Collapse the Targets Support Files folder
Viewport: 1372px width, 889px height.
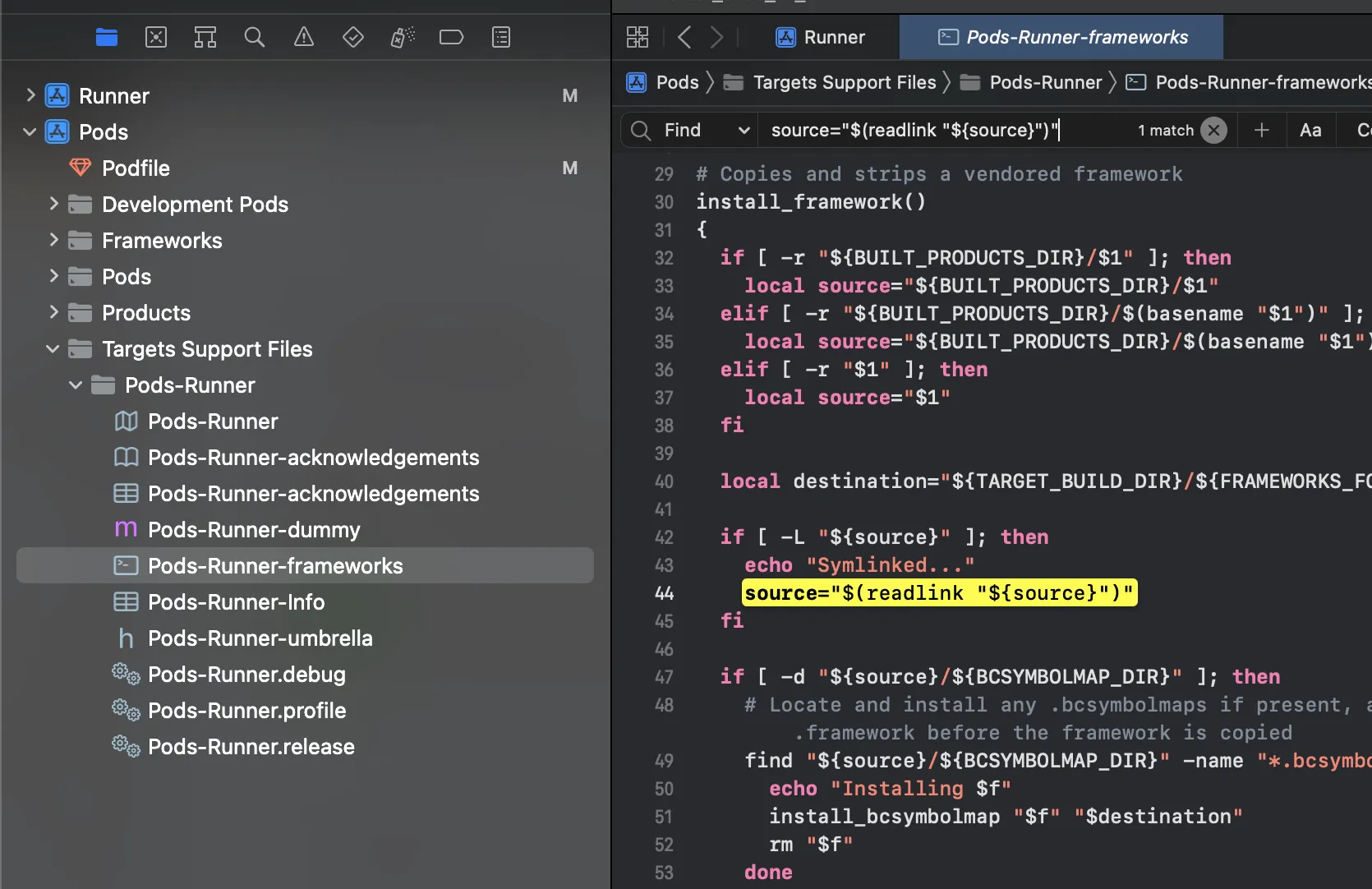click(x=53, y=348)
